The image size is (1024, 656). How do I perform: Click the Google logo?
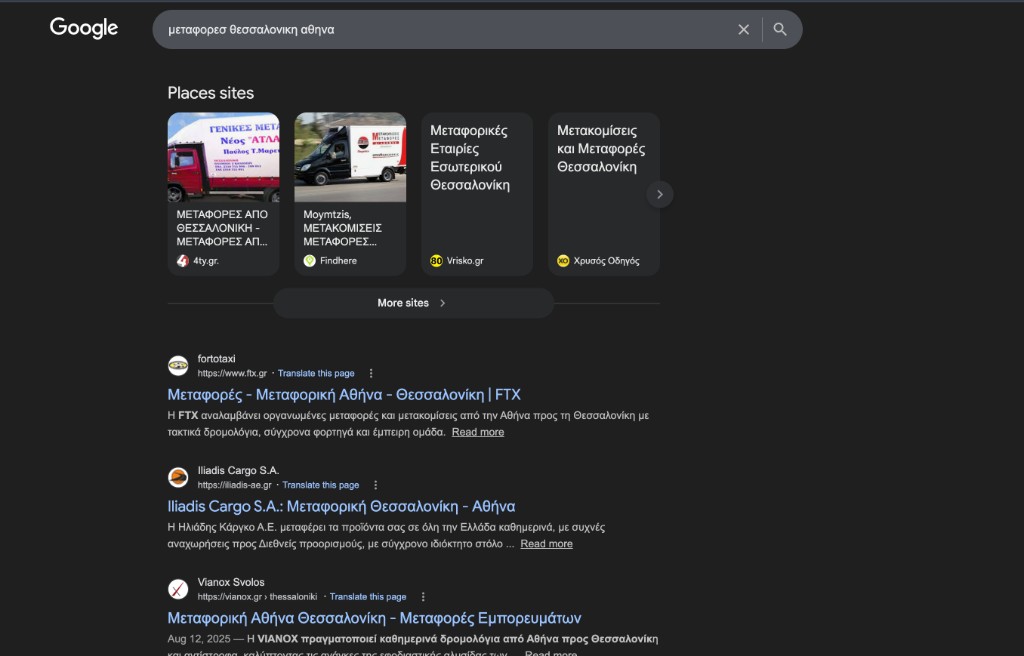click(x=84, y=29)
